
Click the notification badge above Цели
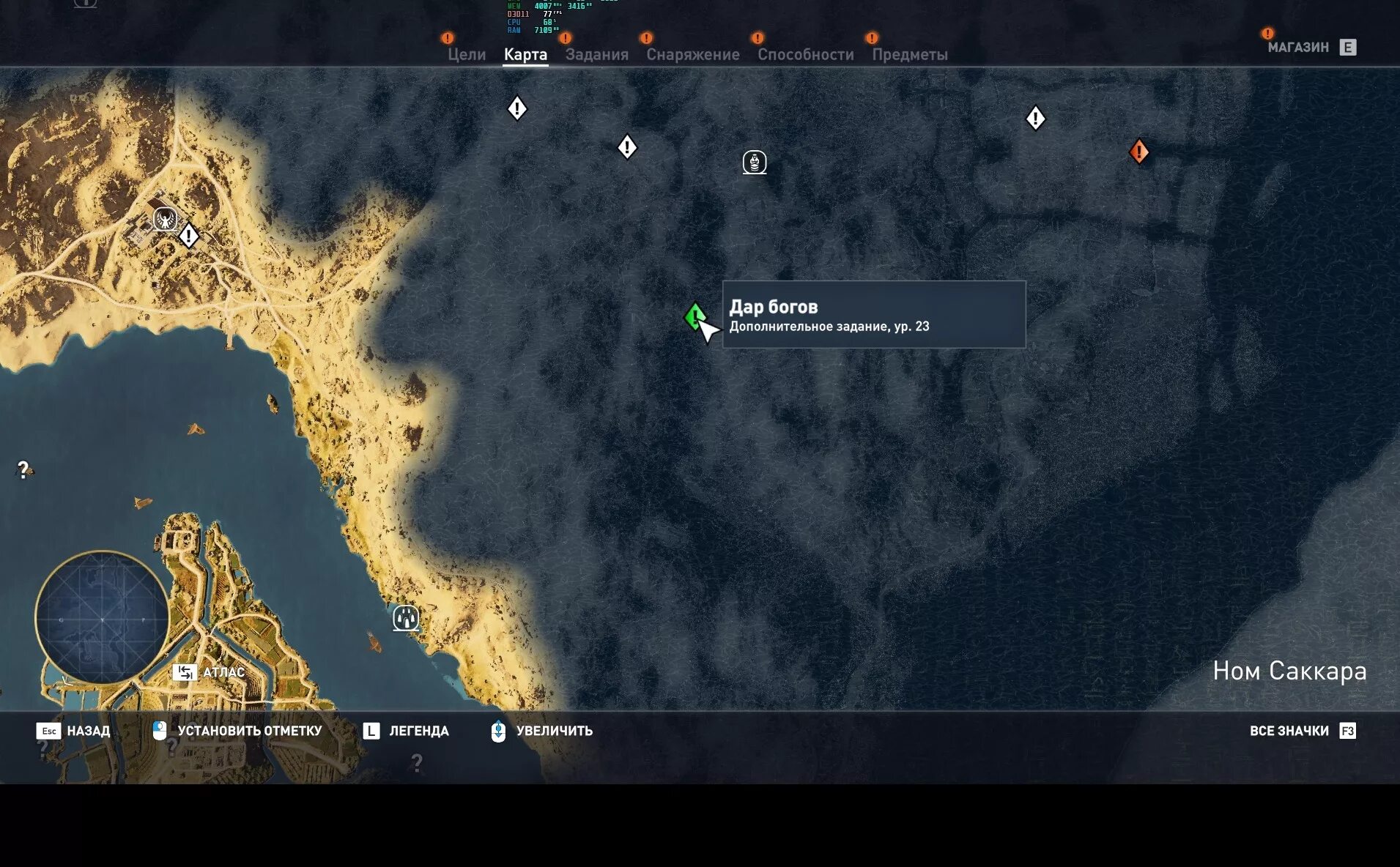[447, 37]
